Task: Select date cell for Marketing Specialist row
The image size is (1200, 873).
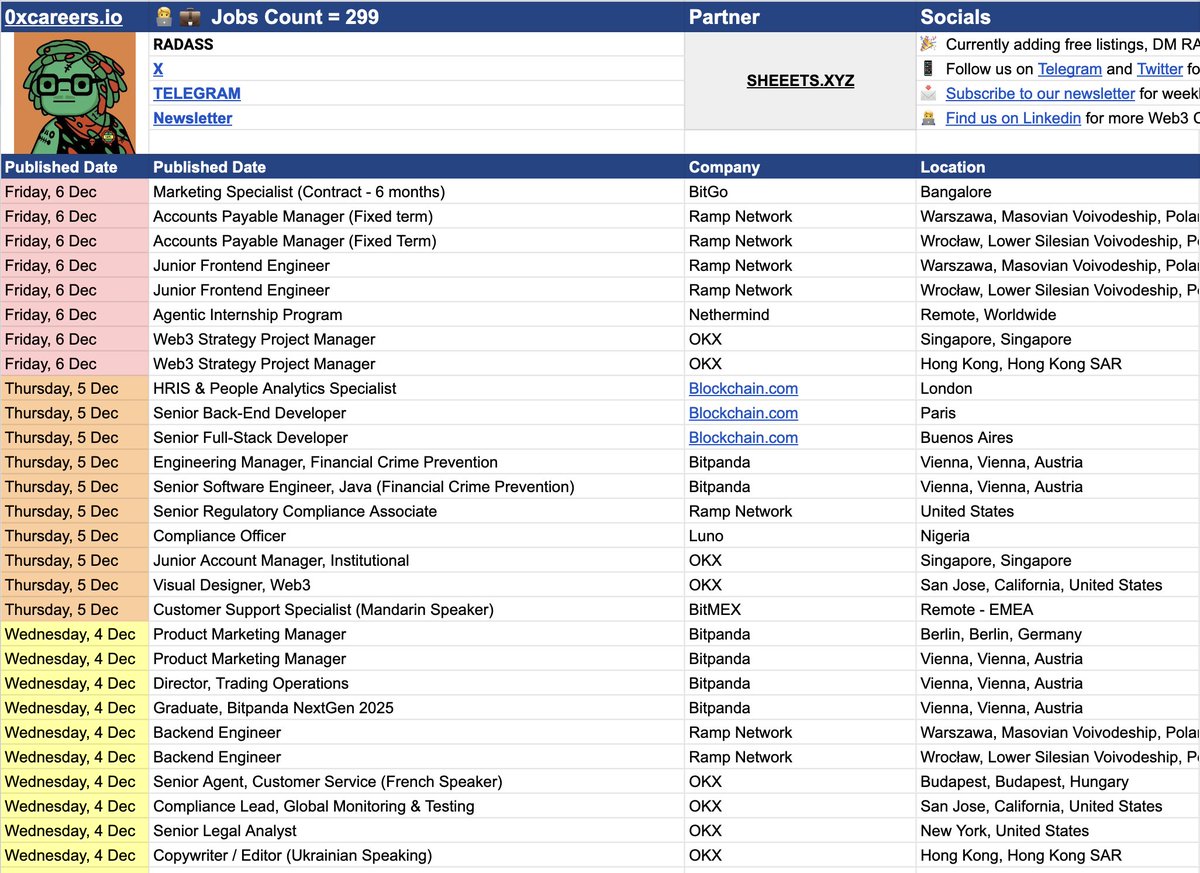Action: coord(74,192)
